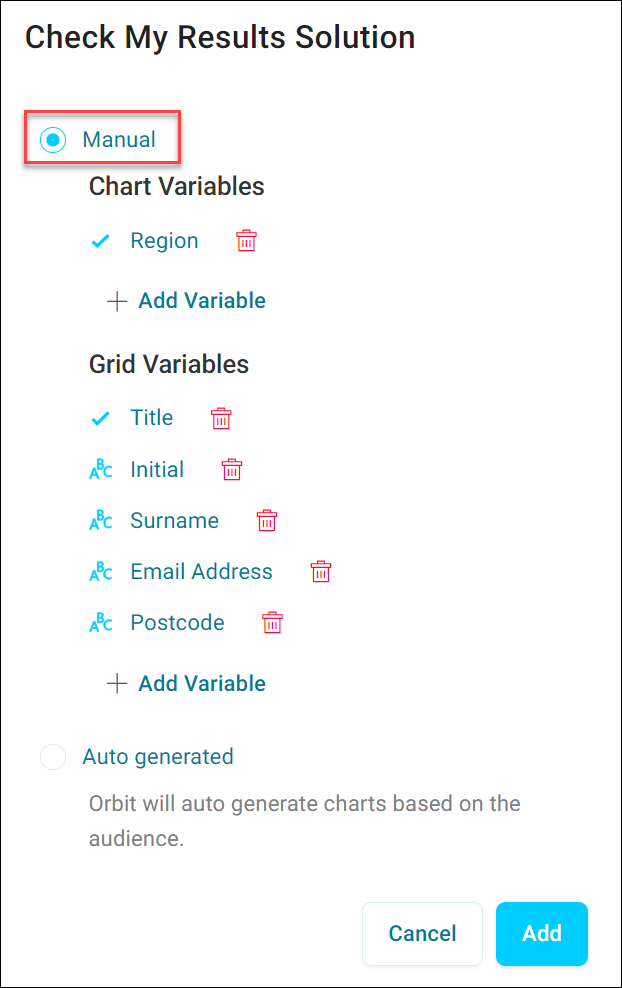Delete the Region chart variable
Image resolution: width=622 pixels, height=988 pixels.
[x=246, y=241]
